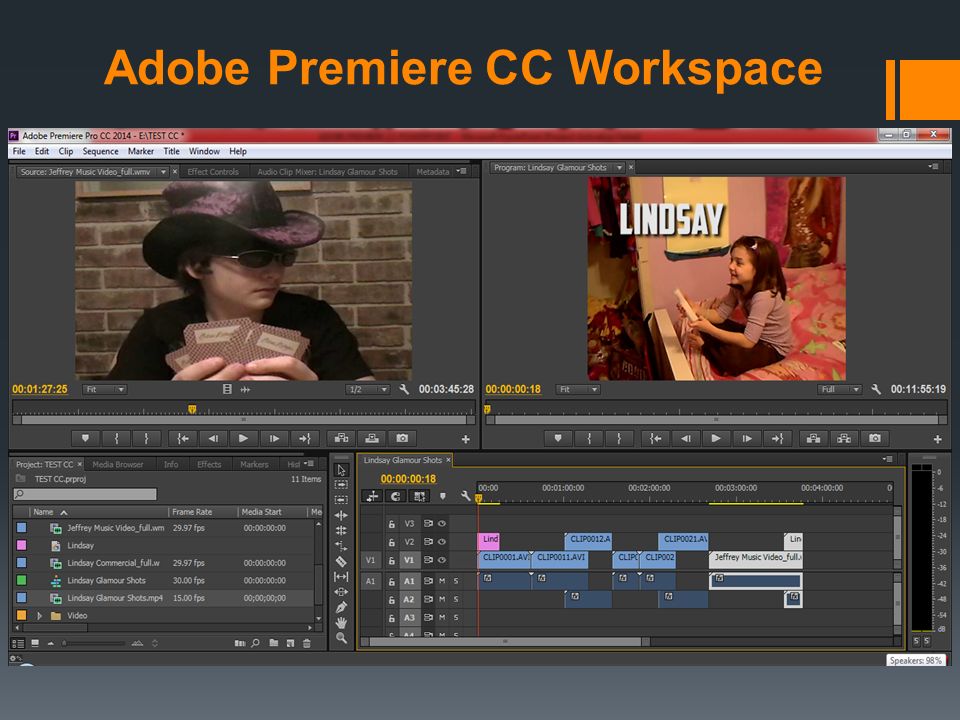Toggle Snap magnet in timeline
The height and width of the screenshot is (720, 960).
click(396, 497)
